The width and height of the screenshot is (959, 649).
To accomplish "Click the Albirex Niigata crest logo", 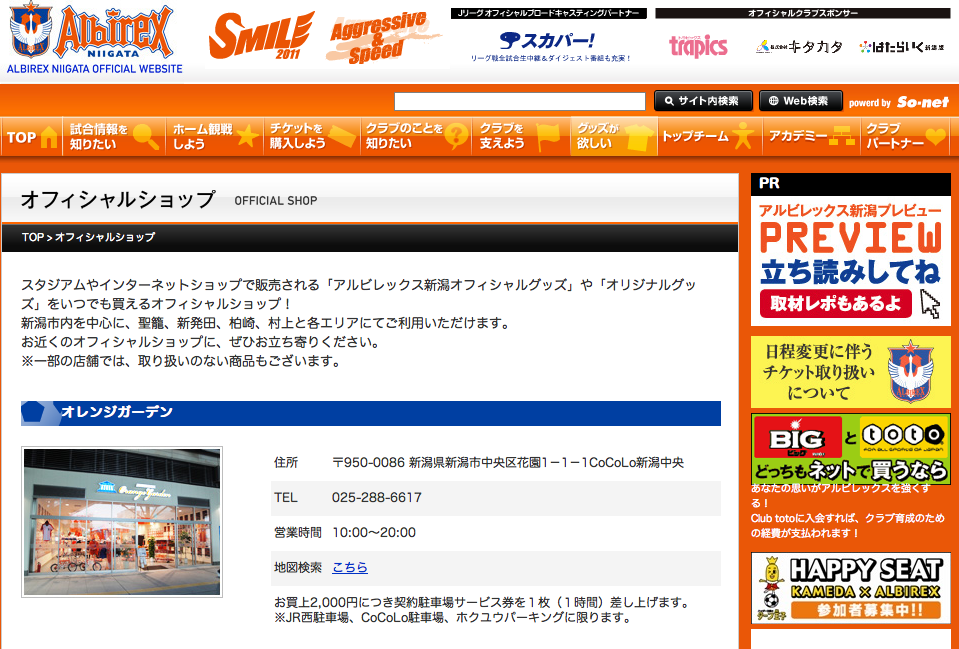I will [x=31, y=29].
